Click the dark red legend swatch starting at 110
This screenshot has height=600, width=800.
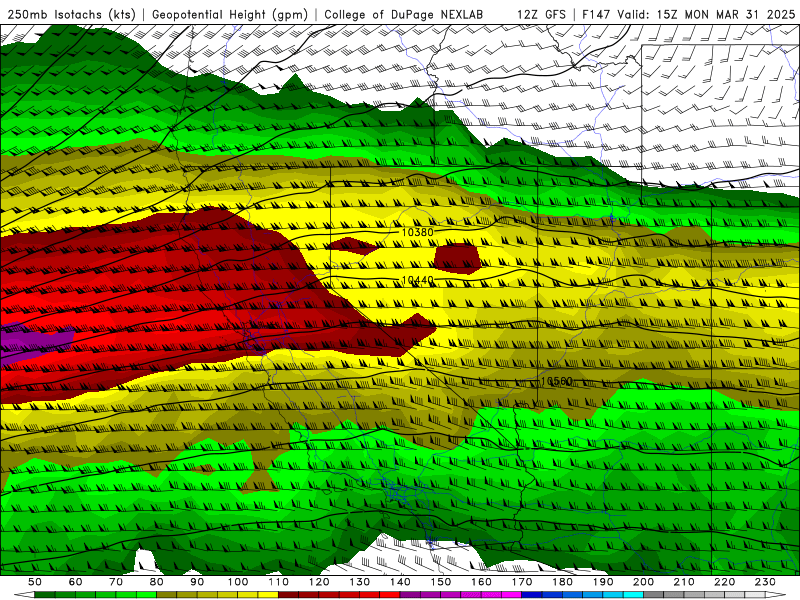coord(288,594)
